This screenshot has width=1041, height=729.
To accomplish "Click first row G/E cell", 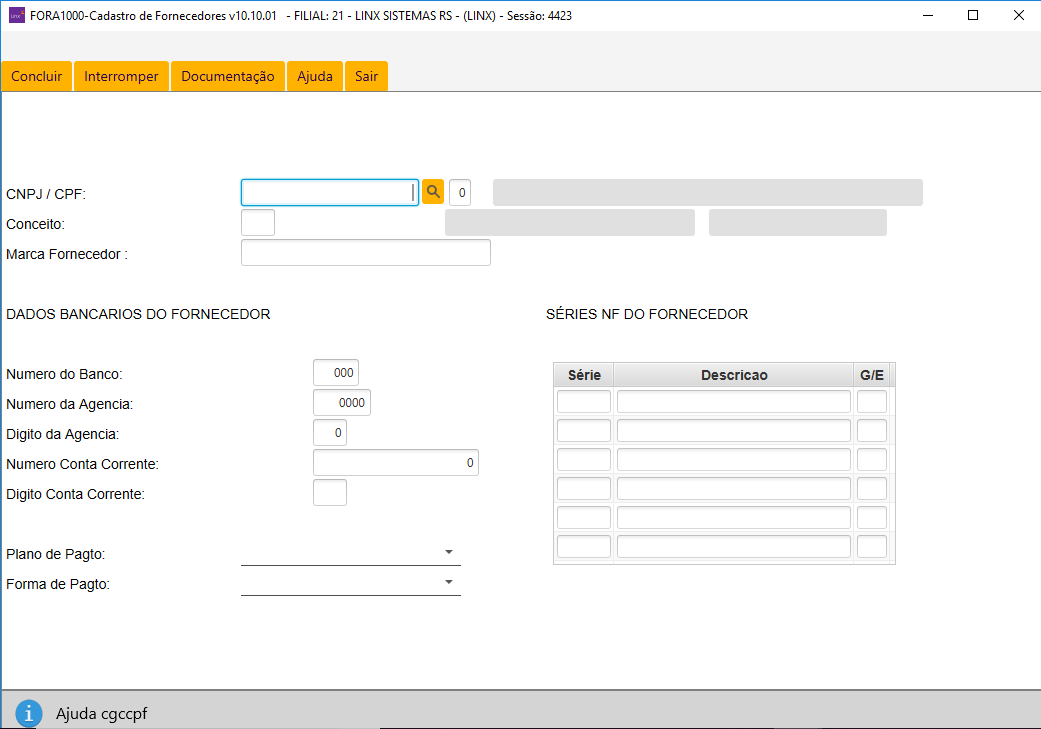I will (872, 402).
